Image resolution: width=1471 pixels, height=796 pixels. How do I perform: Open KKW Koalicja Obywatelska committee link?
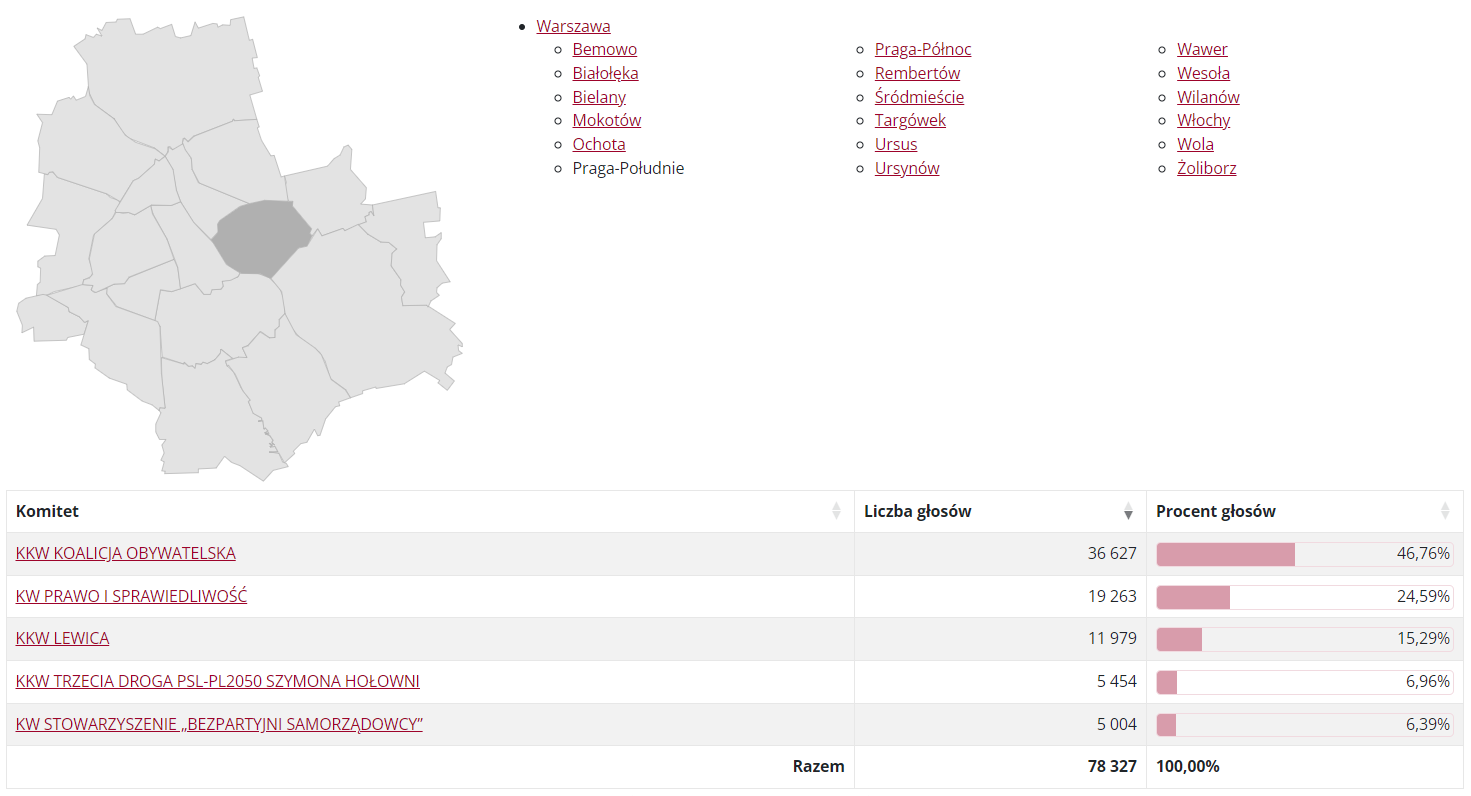[126, 553]
